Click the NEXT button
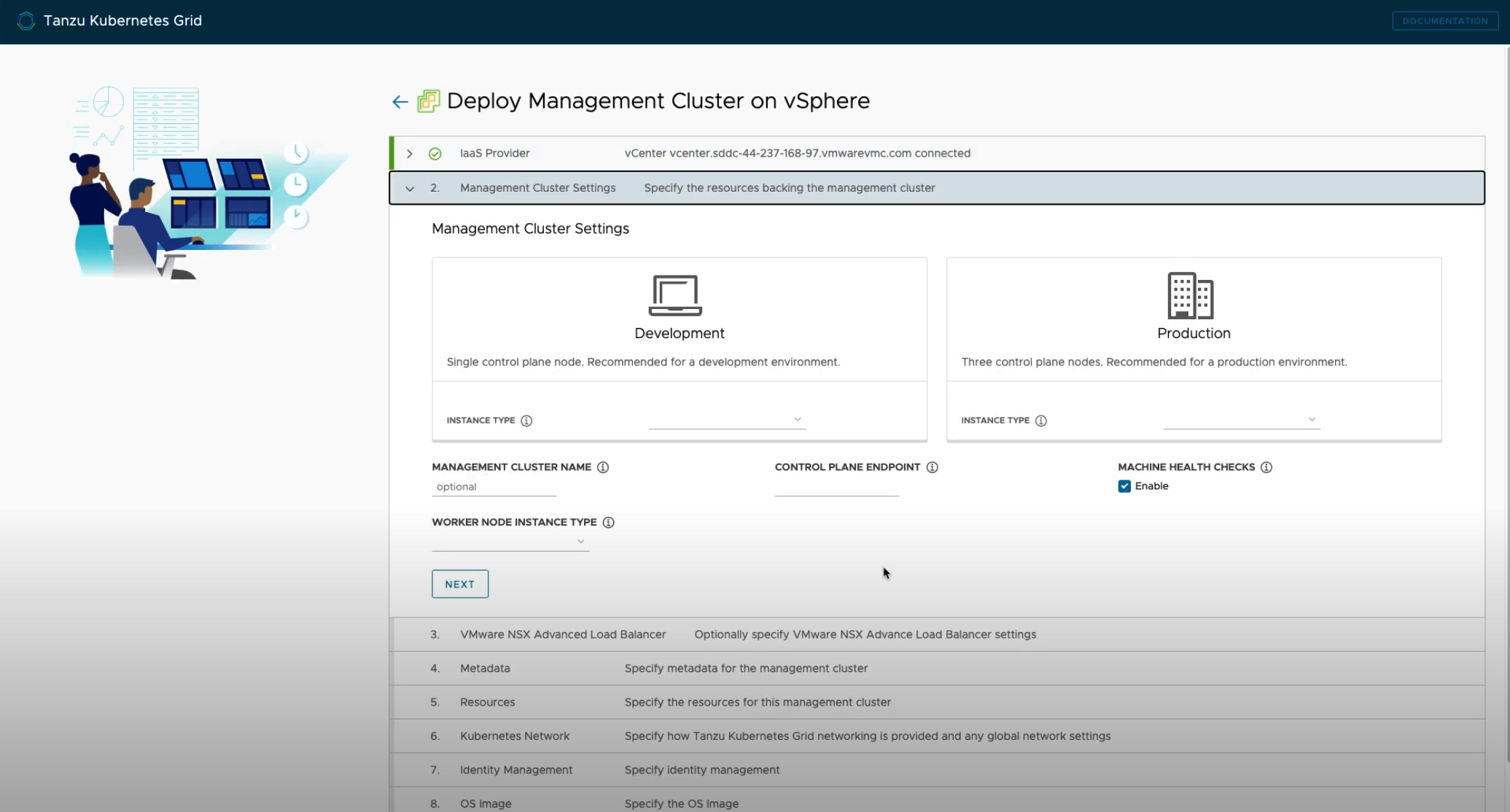The height and width of the screenshot is (812, 1510). point(460,584)
